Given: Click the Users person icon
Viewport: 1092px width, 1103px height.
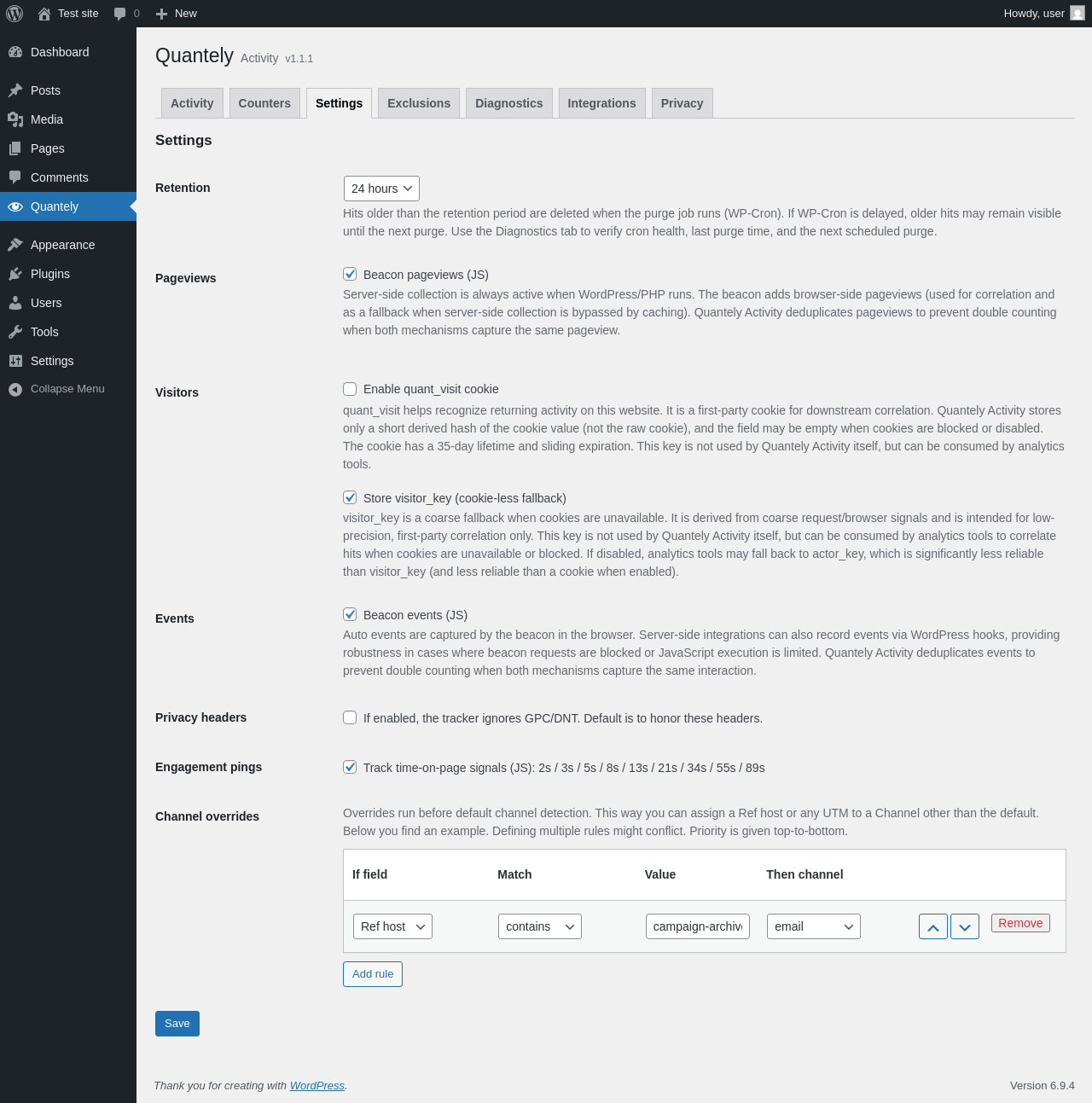Looking at the screenshot, I should tap(15, 303).
